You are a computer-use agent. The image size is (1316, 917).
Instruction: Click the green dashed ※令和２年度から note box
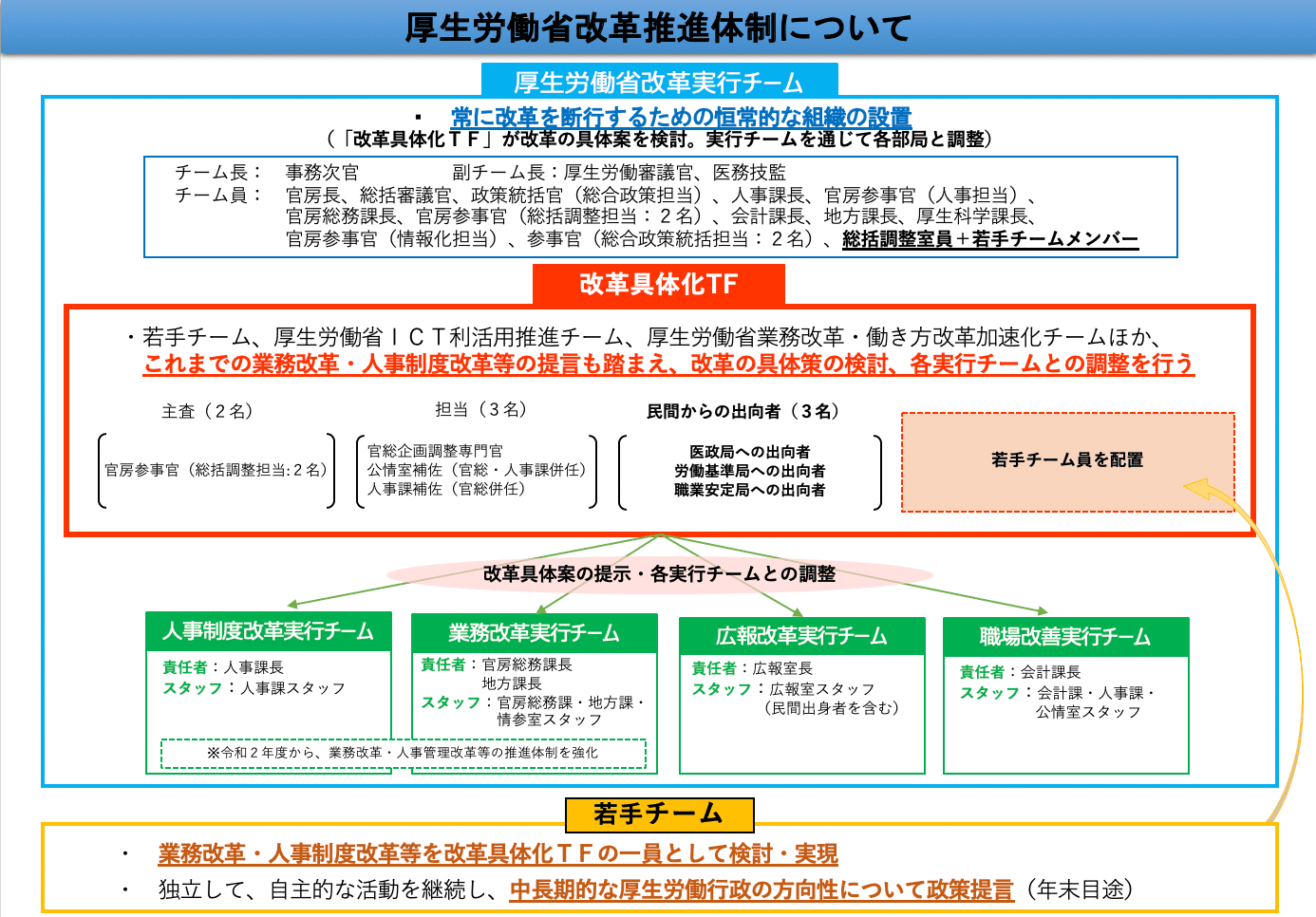[x=403, y=753]
